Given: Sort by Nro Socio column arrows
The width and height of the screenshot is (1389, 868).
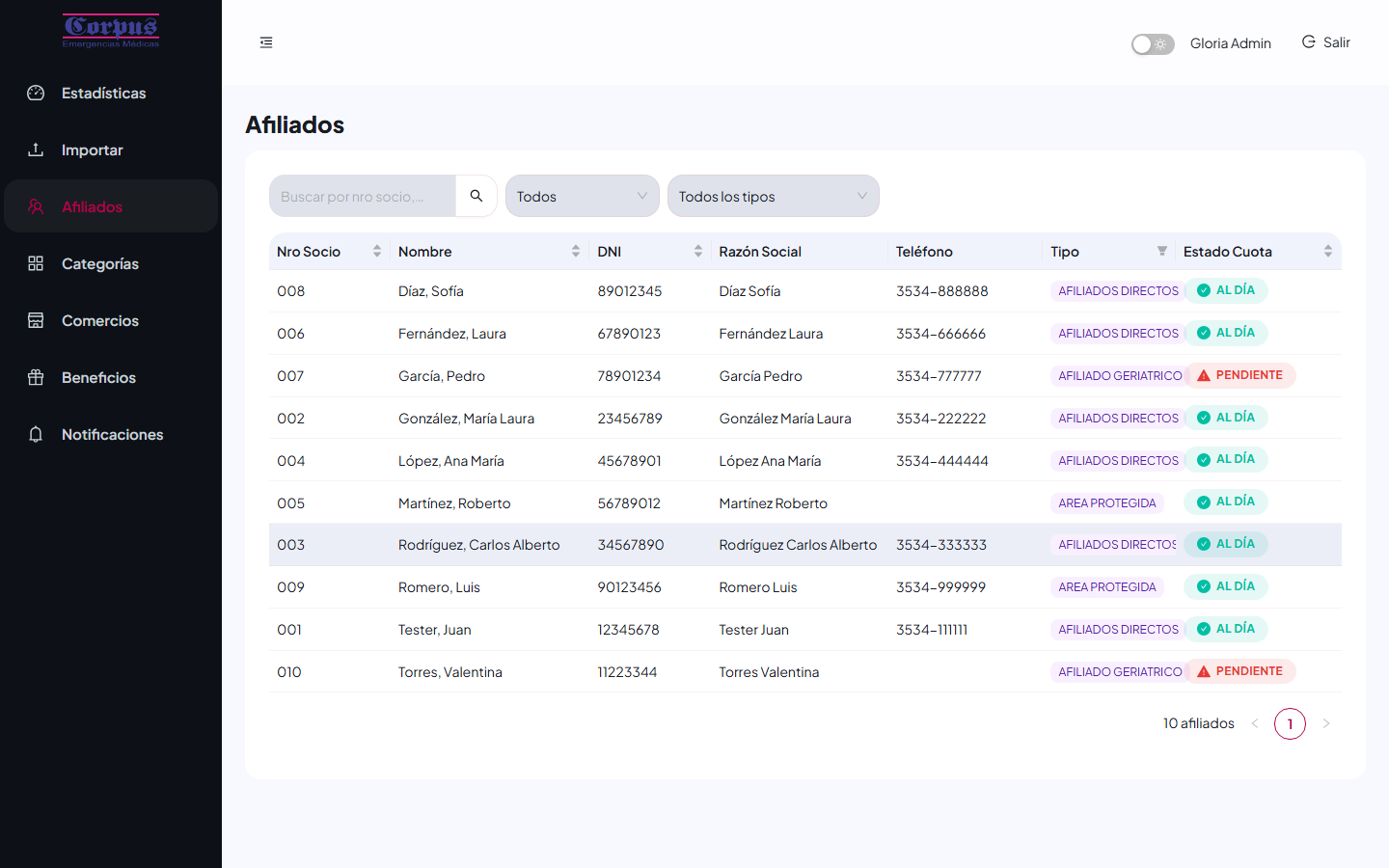Looking at the screenshot, I should [377, 252].
